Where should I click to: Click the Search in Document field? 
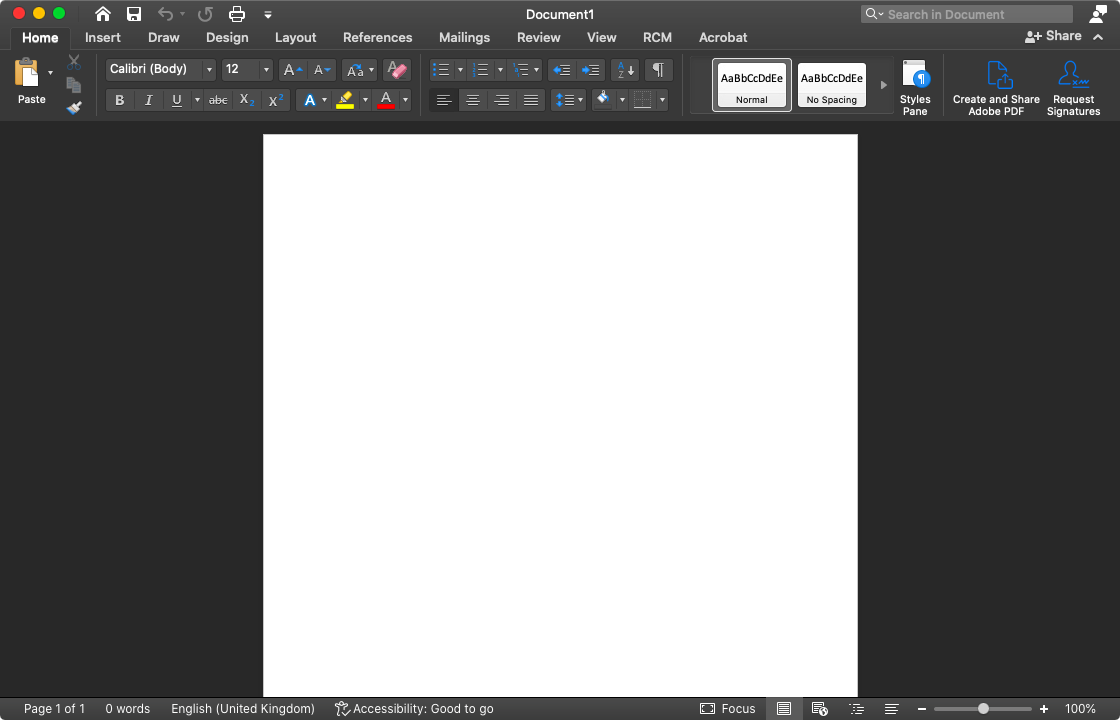pos(966,14)
